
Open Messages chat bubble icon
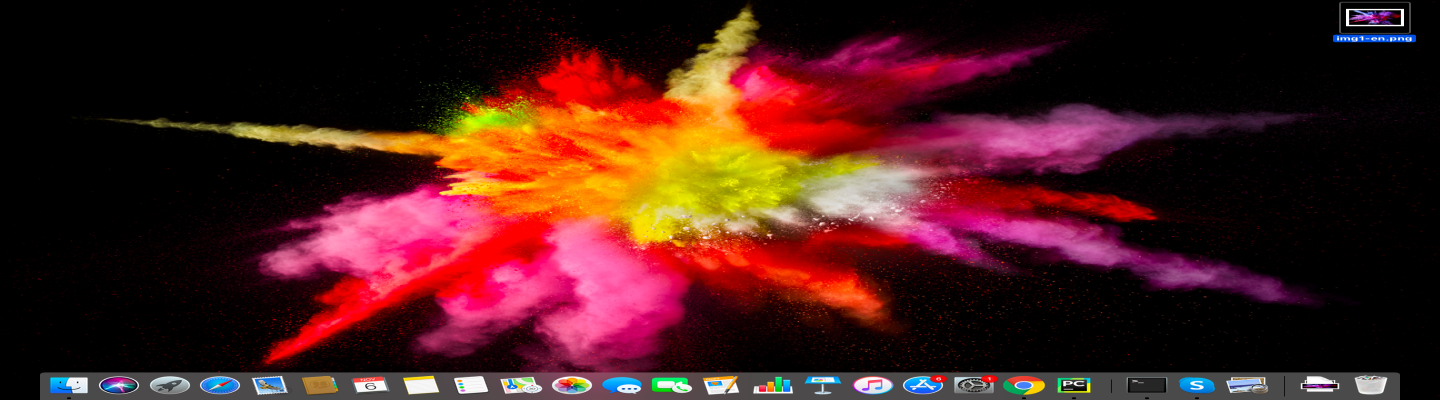click(622, 385)
